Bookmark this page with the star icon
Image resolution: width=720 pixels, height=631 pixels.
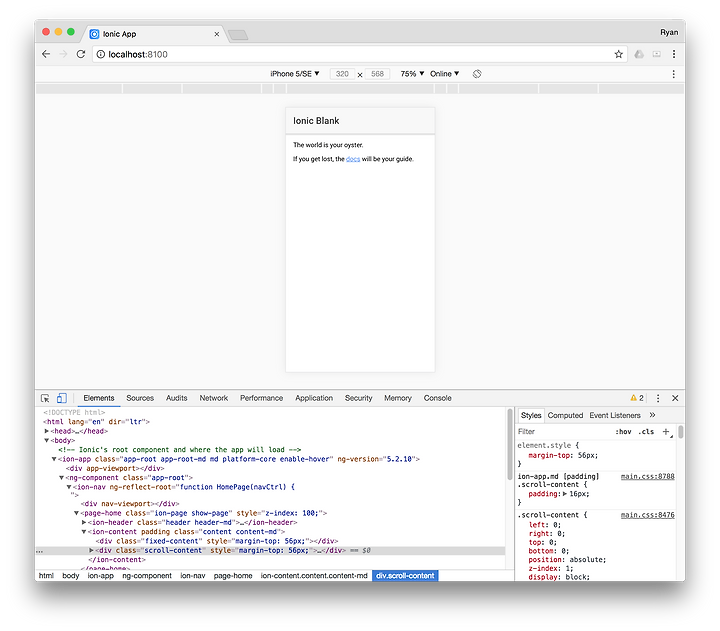619,54
